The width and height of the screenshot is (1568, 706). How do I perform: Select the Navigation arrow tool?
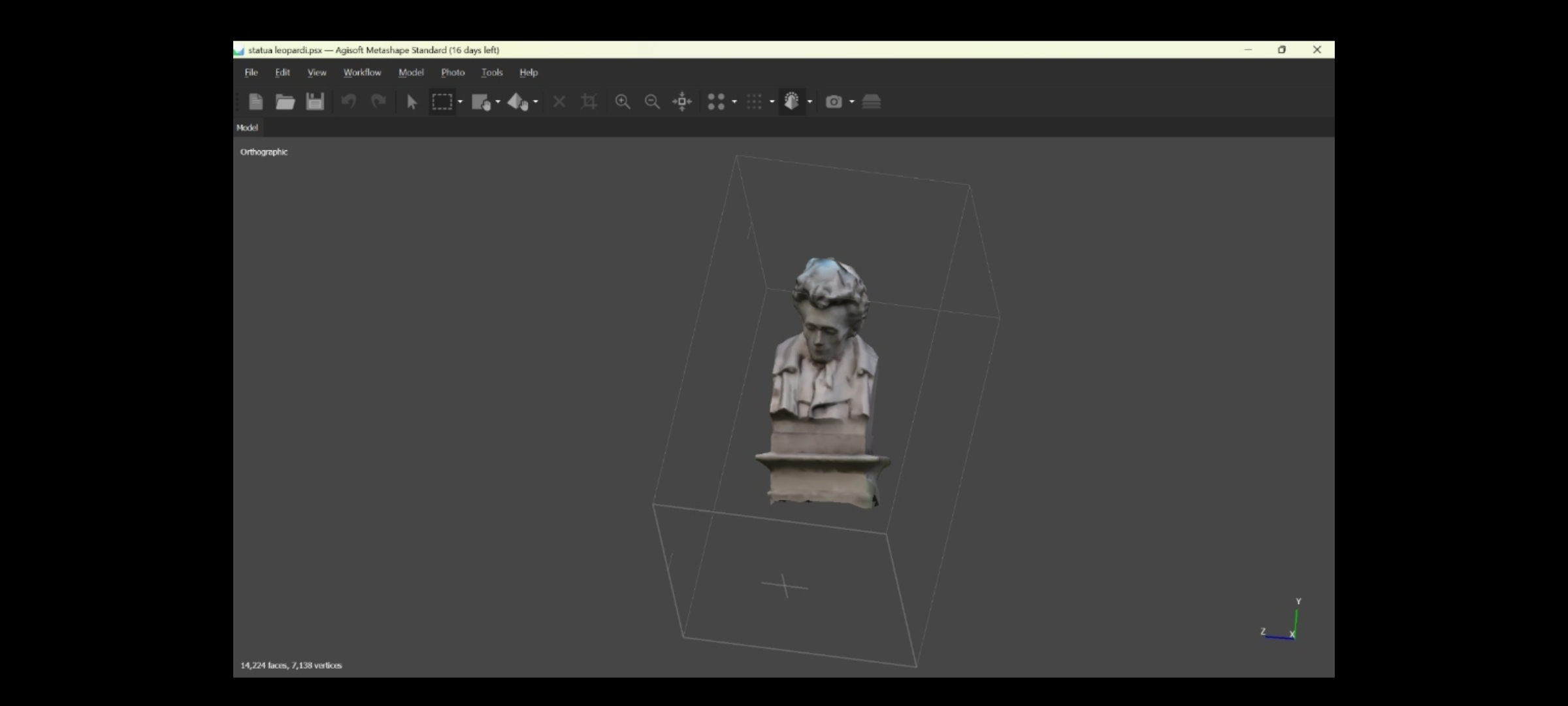pyautogui.click(x=412, y=102)
